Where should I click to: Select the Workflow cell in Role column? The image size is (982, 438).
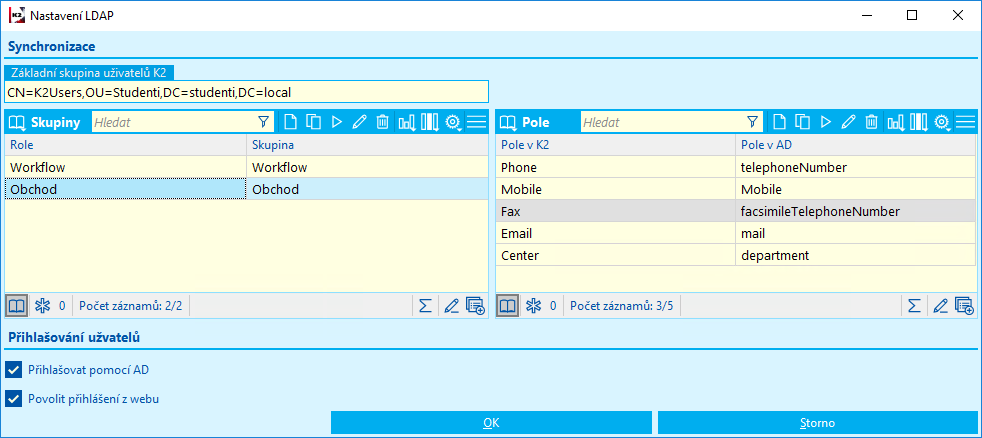pos(125,167)
